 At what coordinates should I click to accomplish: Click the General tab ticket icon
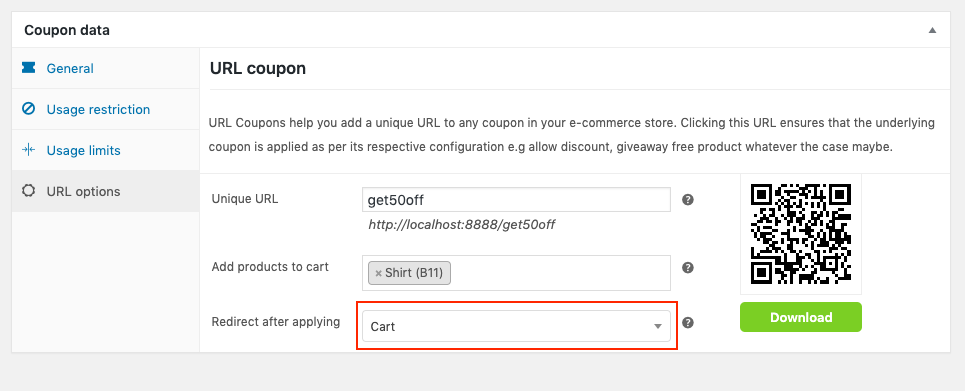coord(28,68)
